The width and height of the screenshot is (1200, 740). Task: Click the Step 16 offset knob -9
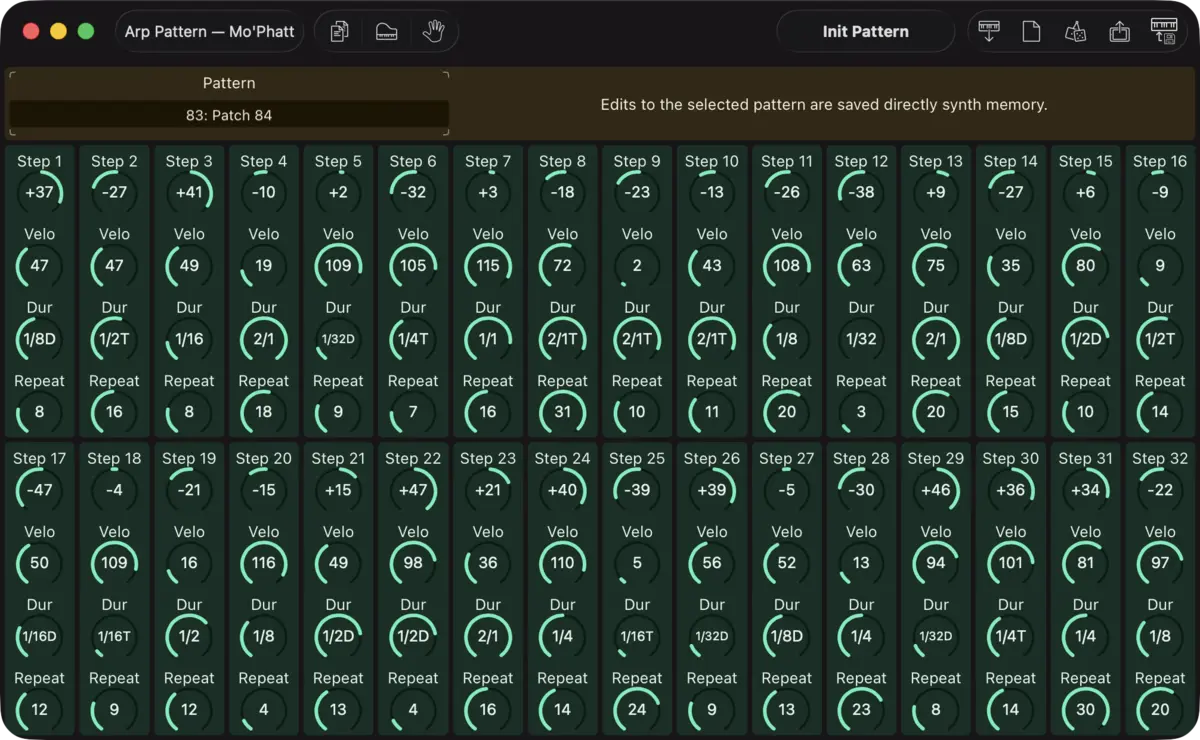tap(1160, 192)
